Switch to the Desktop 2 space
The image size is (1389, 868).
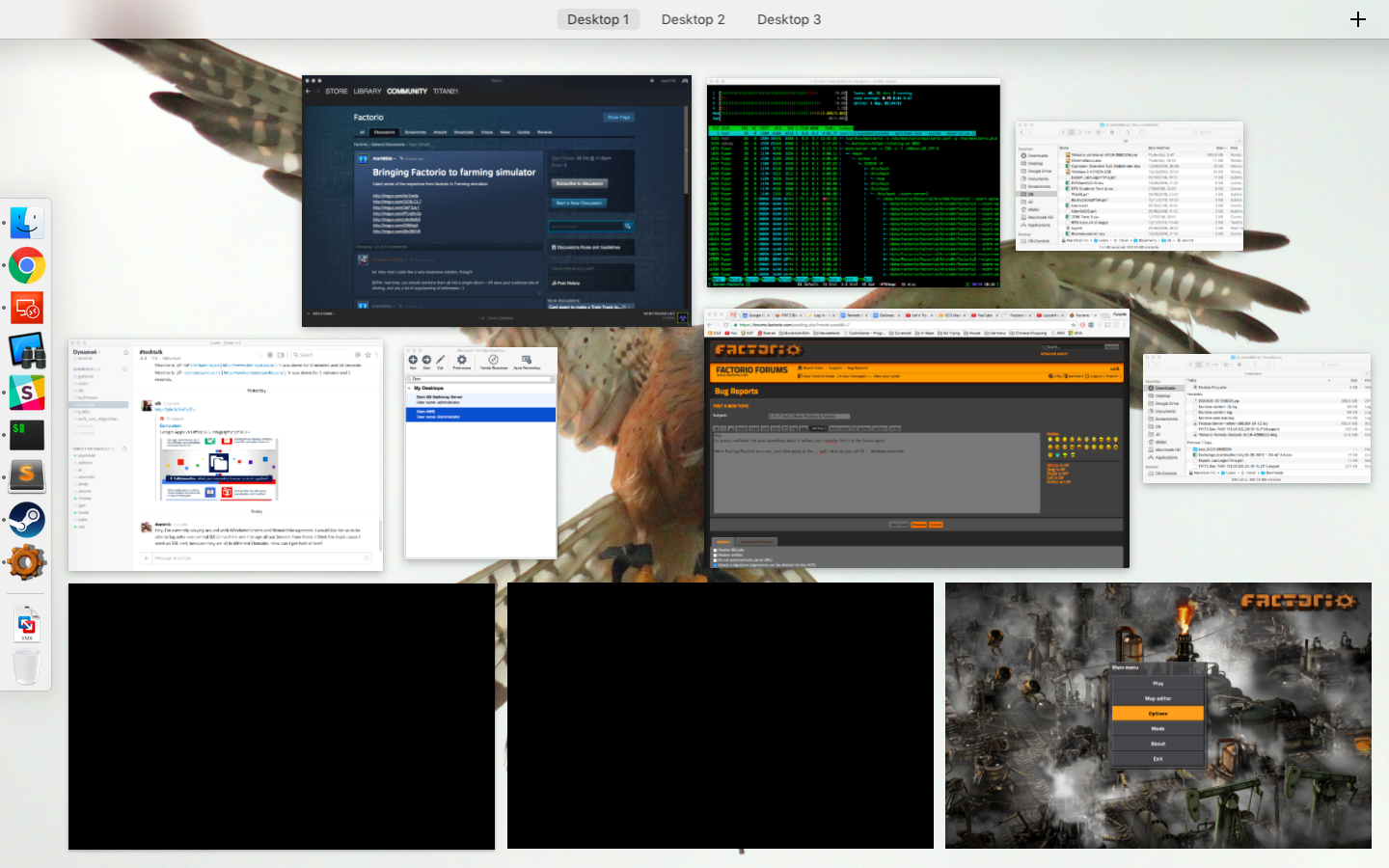coord(693,19)
